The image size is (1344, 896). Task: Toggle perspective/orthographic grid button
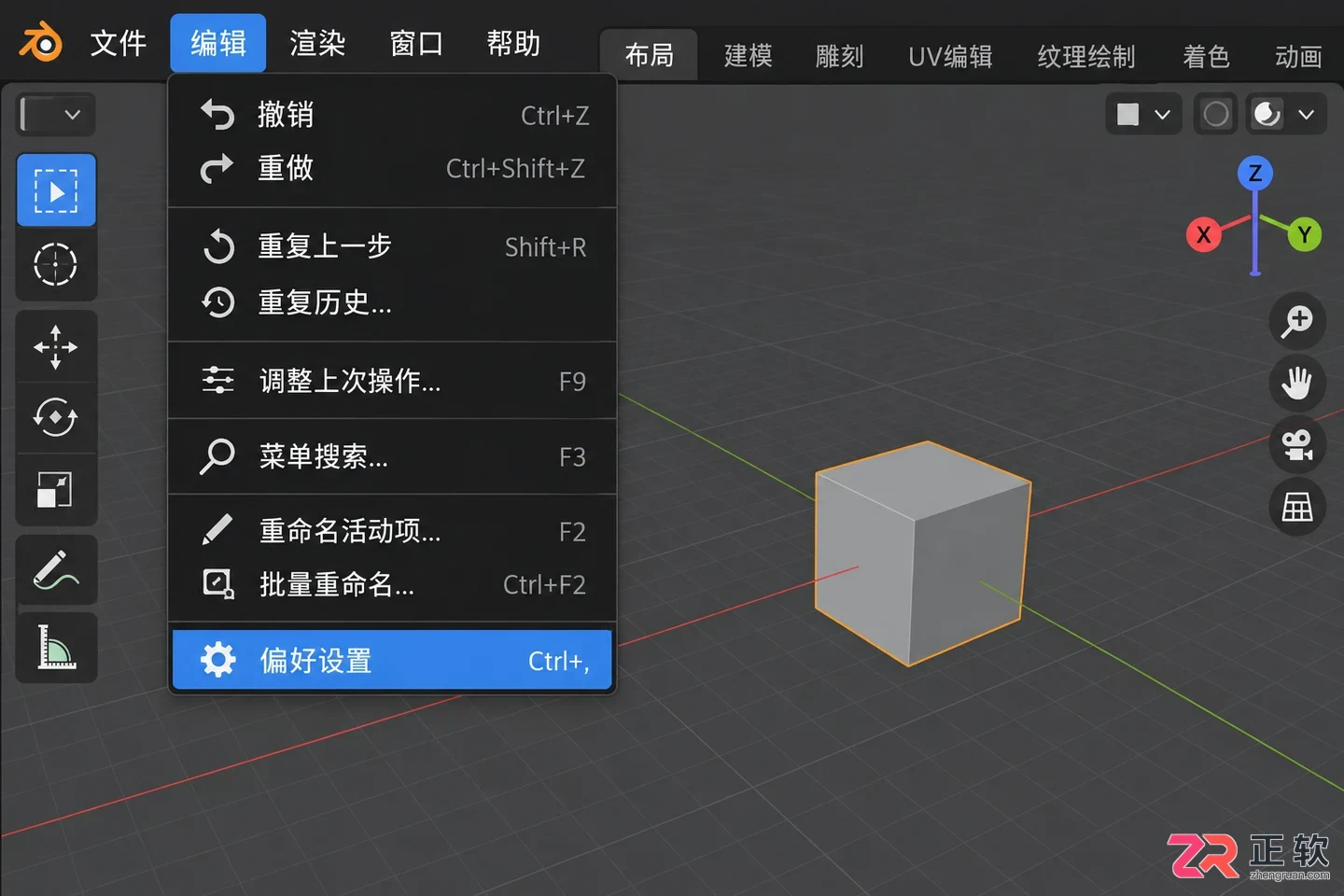point(1297,507)
